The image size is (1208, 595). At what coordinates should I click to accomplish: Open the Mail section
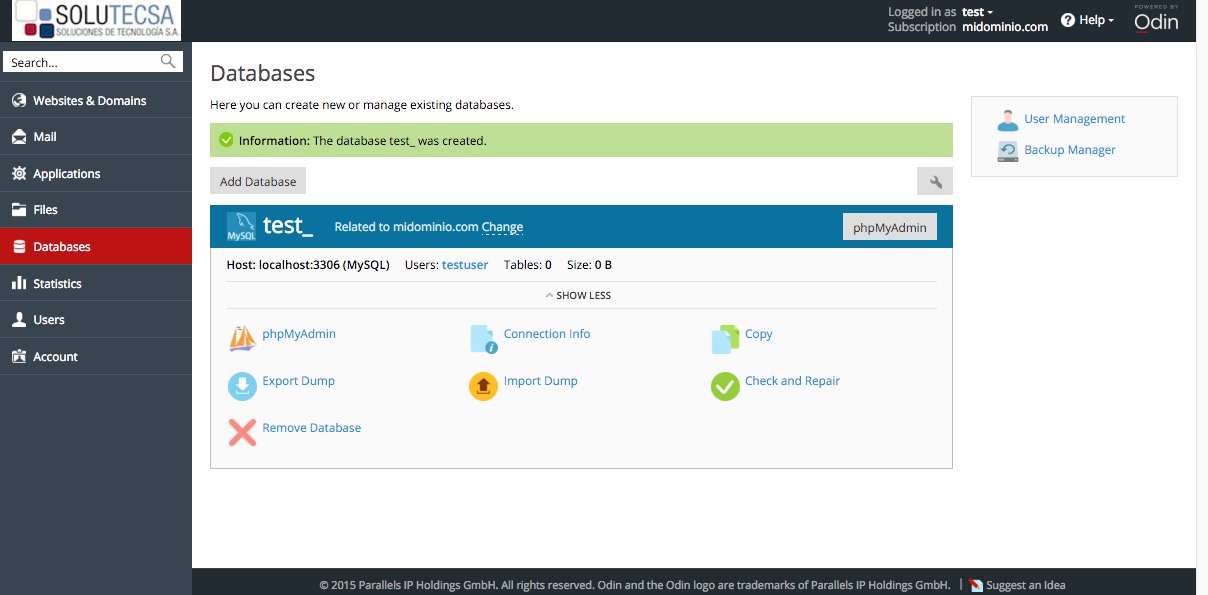[96, 137]
